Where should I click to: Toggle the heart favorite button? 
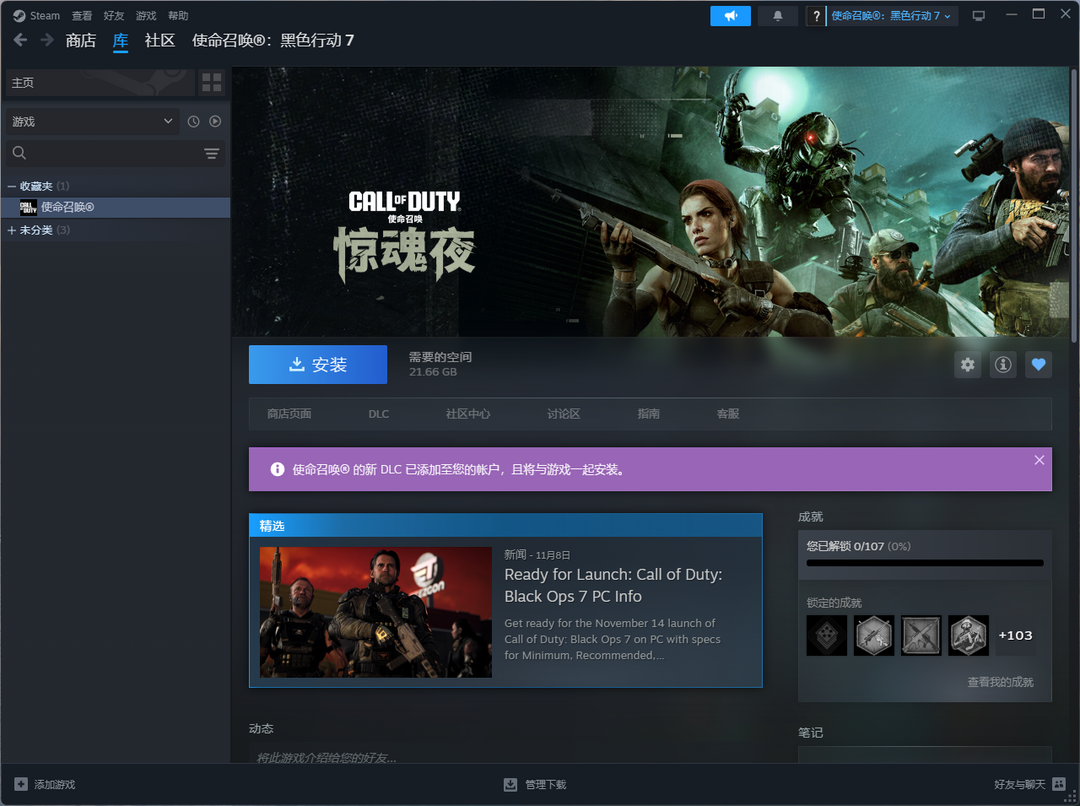pyautogui.click(x=1038, y=365)
